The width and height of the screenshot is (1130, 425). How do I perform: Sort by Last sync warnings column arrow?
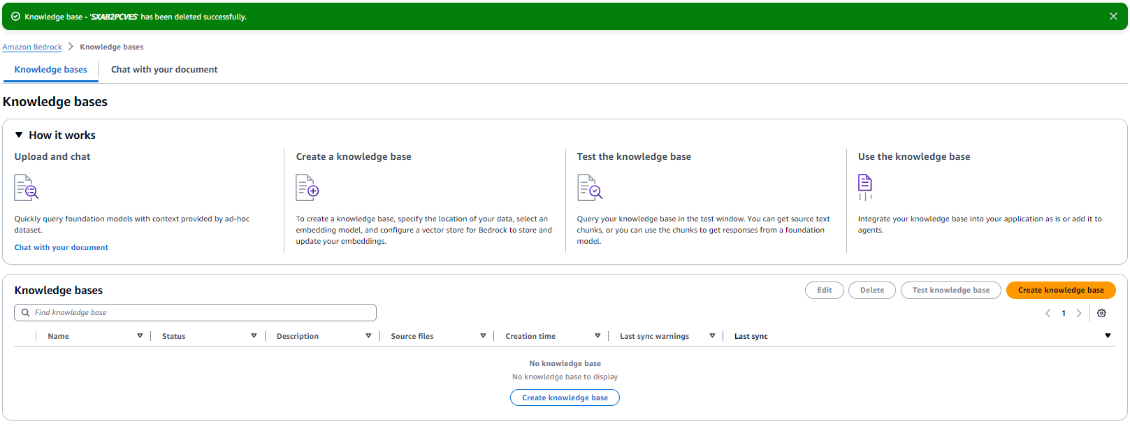712,336
